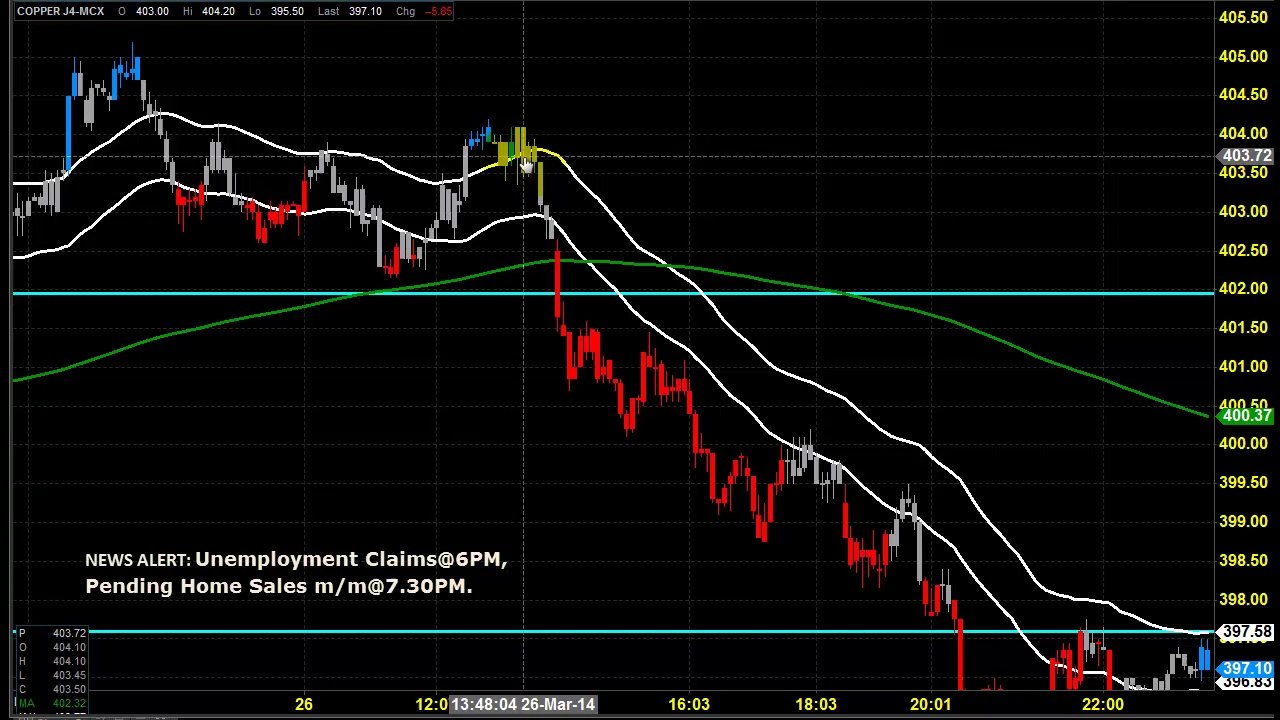The height and width of the screenshot is (720, 1280).
Task: Click the green MA 402.32 row in data box
Action: pos(52,703)
